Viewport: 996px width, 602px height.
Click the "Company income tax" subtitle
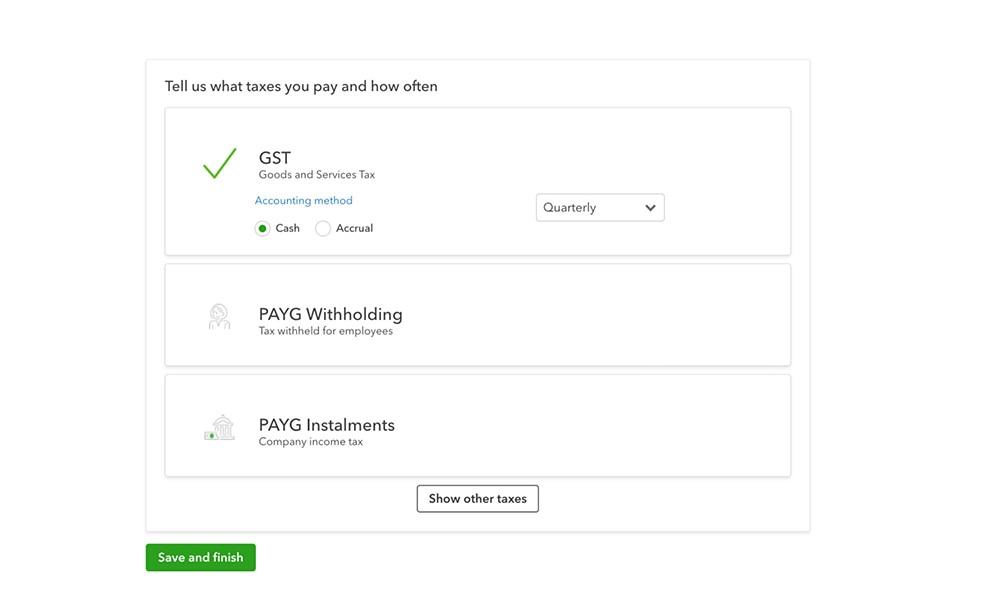click(x=310, y=442)
